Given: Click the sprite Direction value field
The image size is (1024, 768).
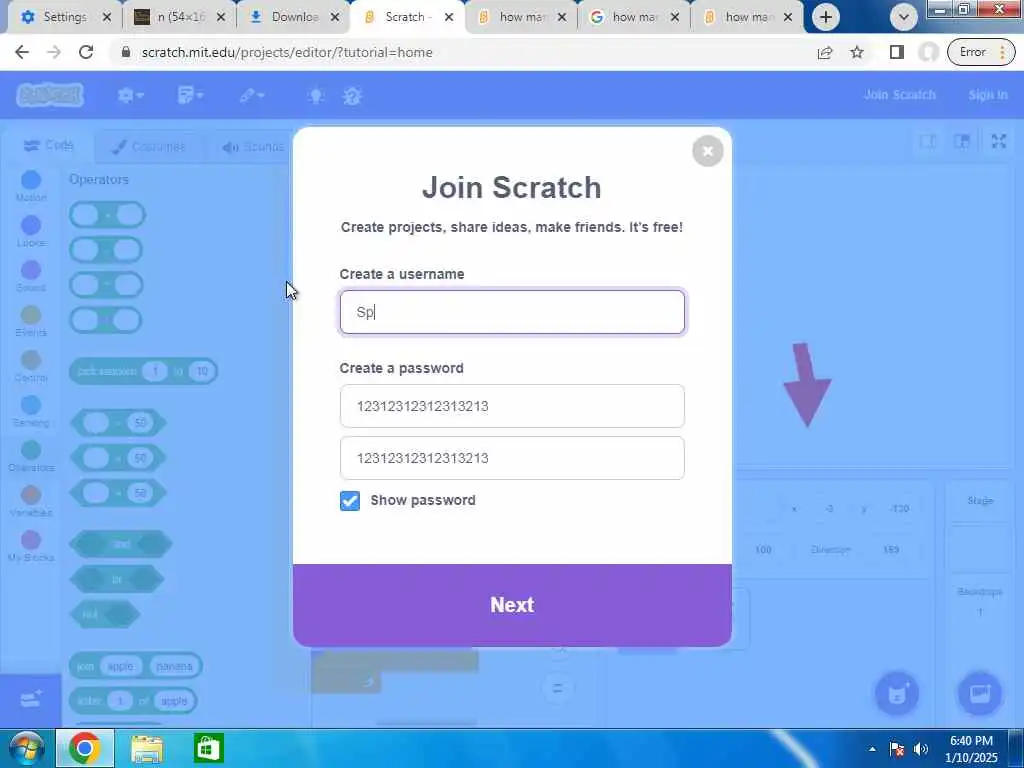Looking at the screenshot, I should click(891, 550).
